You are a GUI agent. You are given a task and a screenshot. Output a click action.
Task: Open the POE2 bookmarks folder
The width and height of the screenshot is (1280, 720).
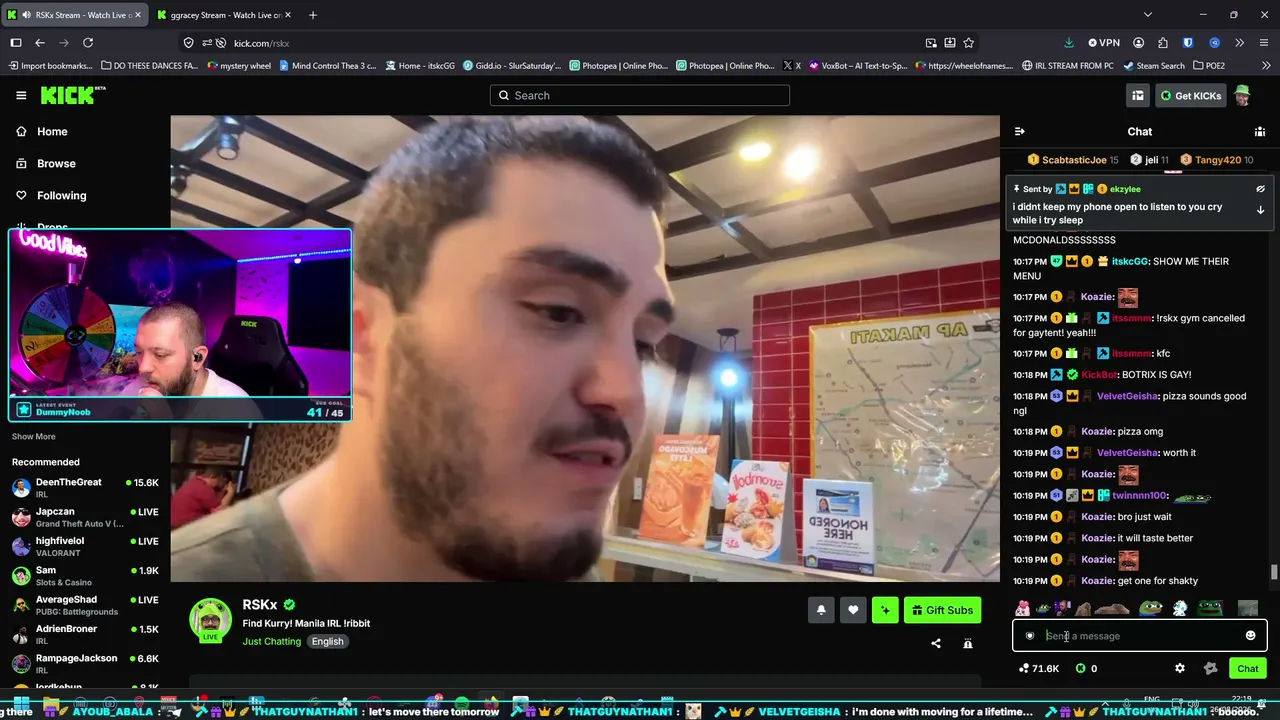[x=1208, y=66]
